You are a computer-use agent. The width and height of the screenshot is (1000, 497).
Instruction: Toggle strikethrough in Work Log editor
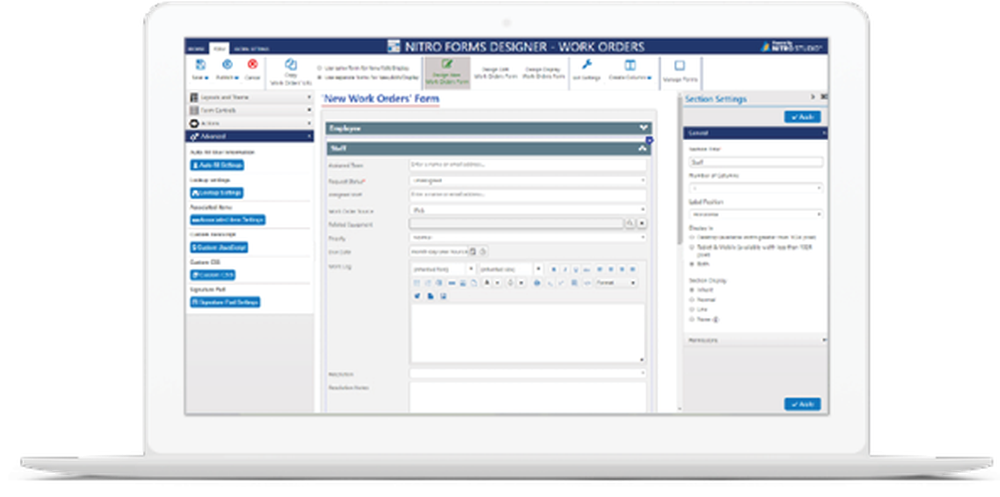tap(587, 269)
